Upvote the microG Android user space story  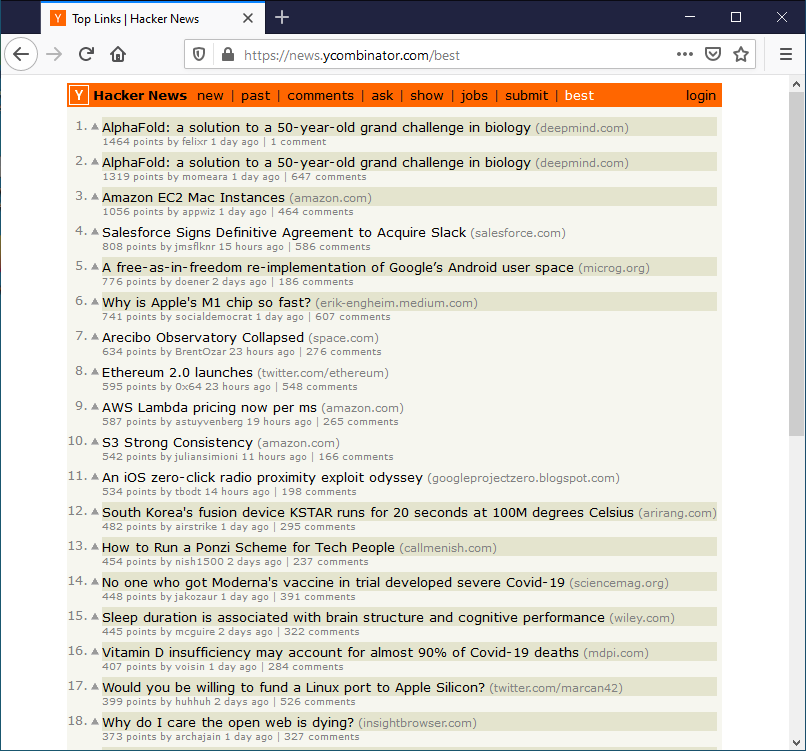pyautogui.click(x=95, y=266)
